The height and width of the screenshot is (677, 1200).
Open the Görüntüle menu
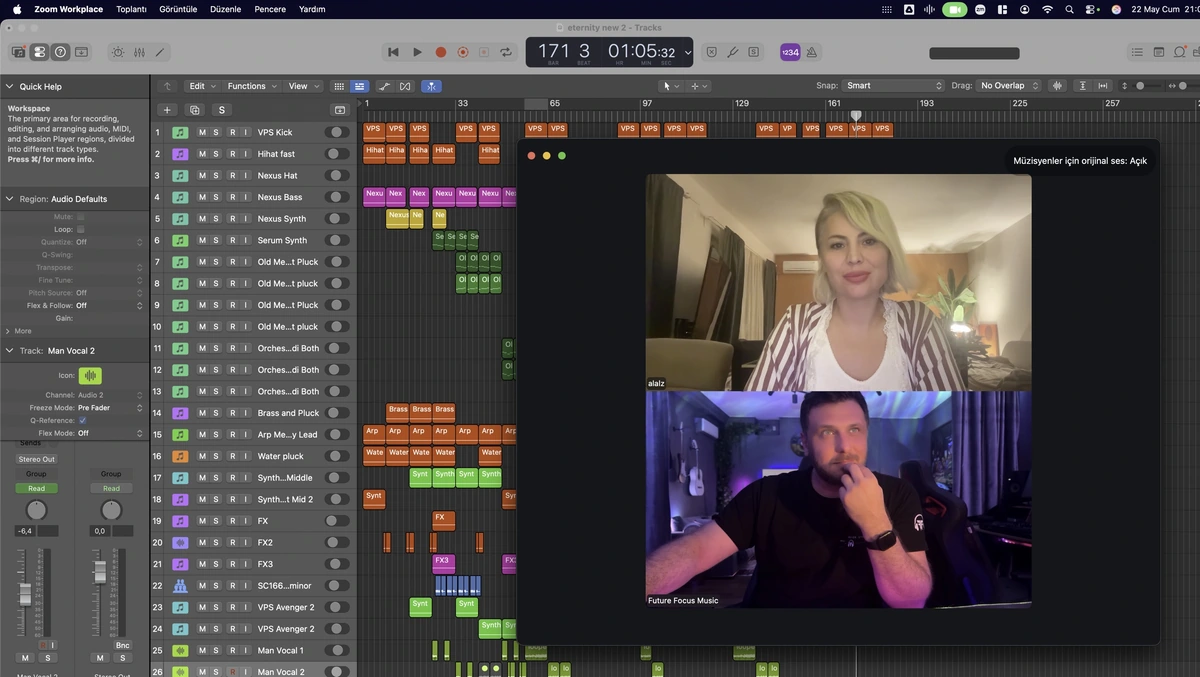(x=179, y=9)
